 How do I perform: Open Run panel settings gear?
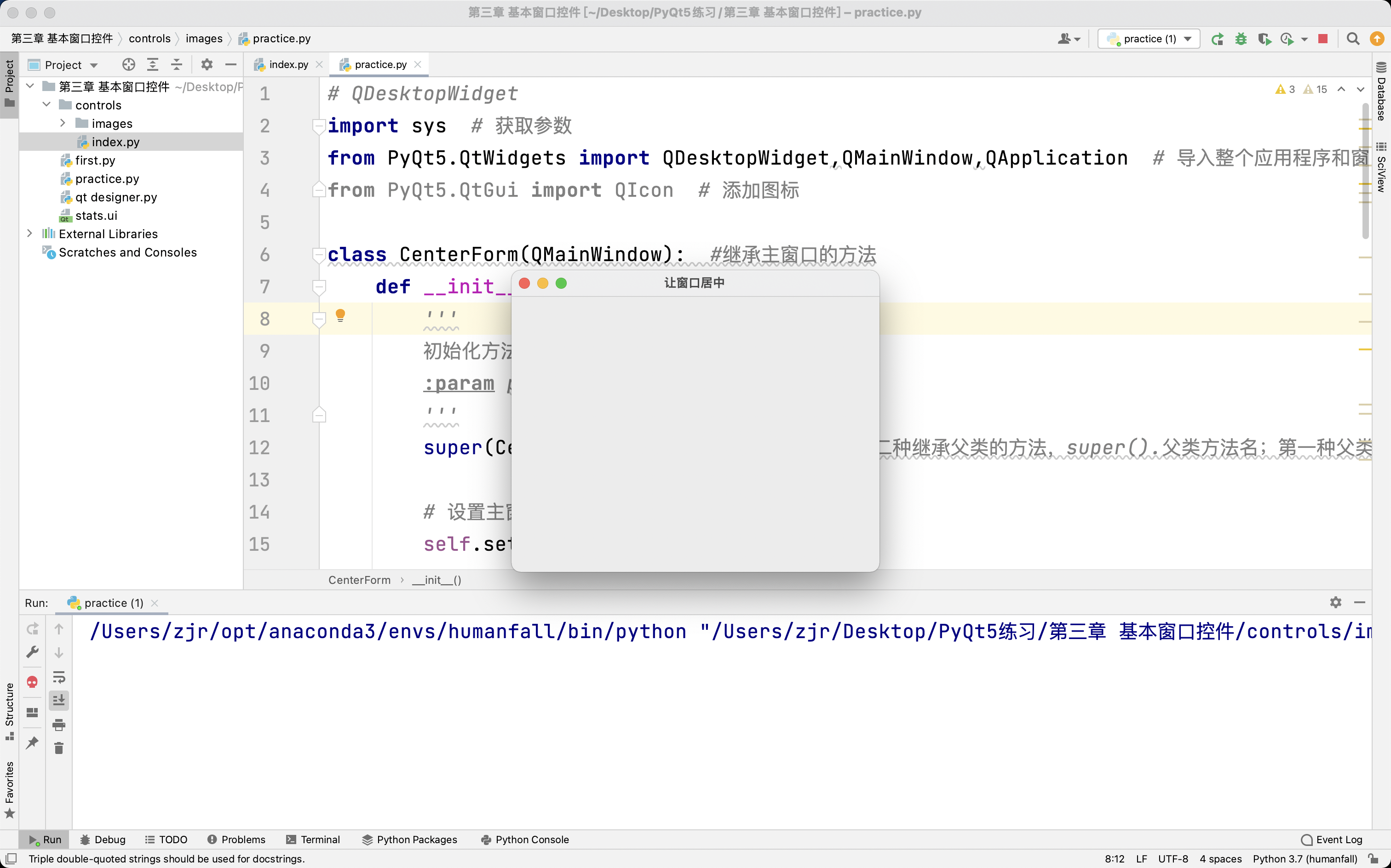[1335, 602]
